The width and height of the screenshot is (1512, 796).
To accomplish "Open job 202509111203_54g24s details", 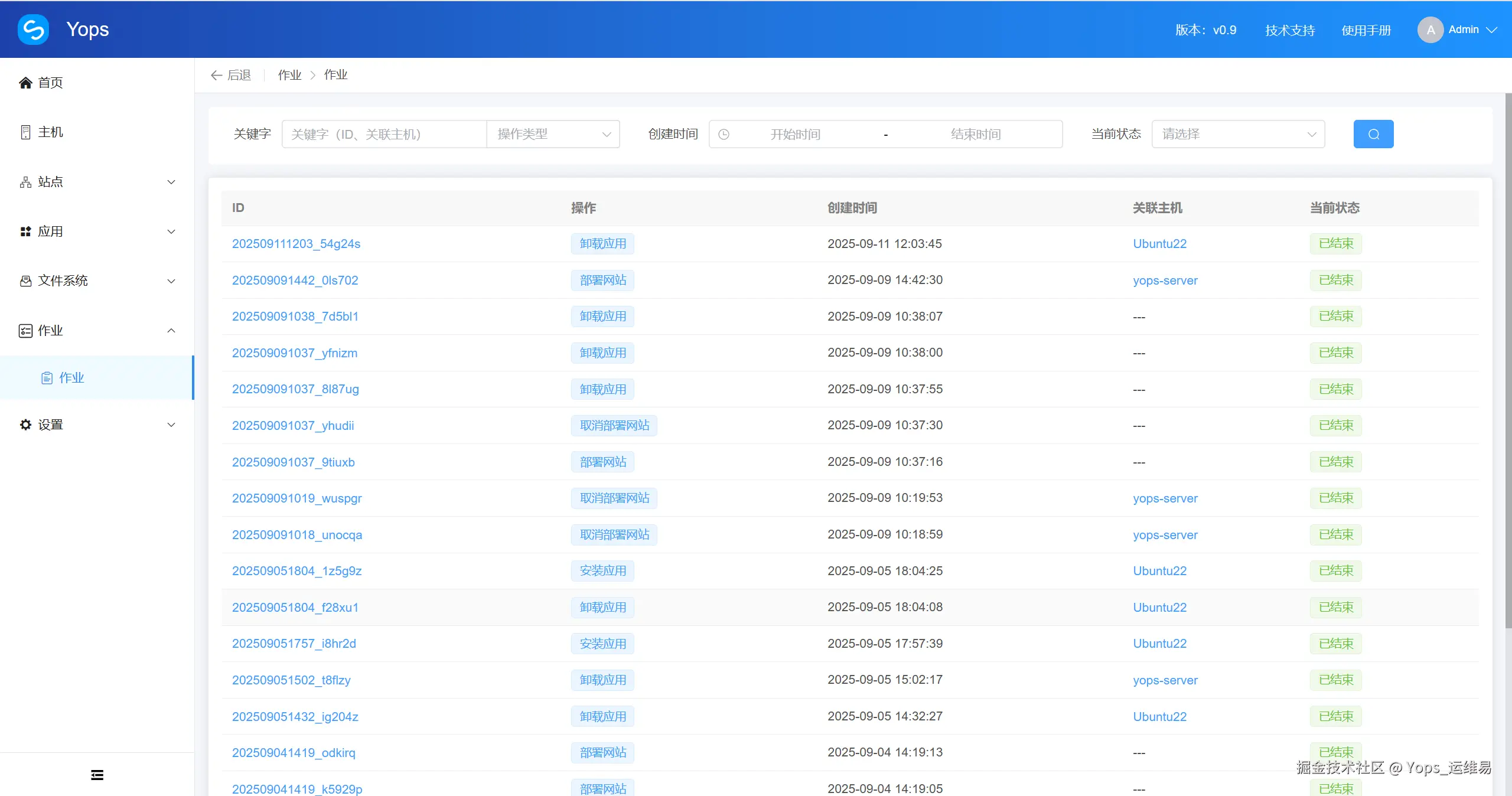I will pyautogui.click(x=296, y=243).
